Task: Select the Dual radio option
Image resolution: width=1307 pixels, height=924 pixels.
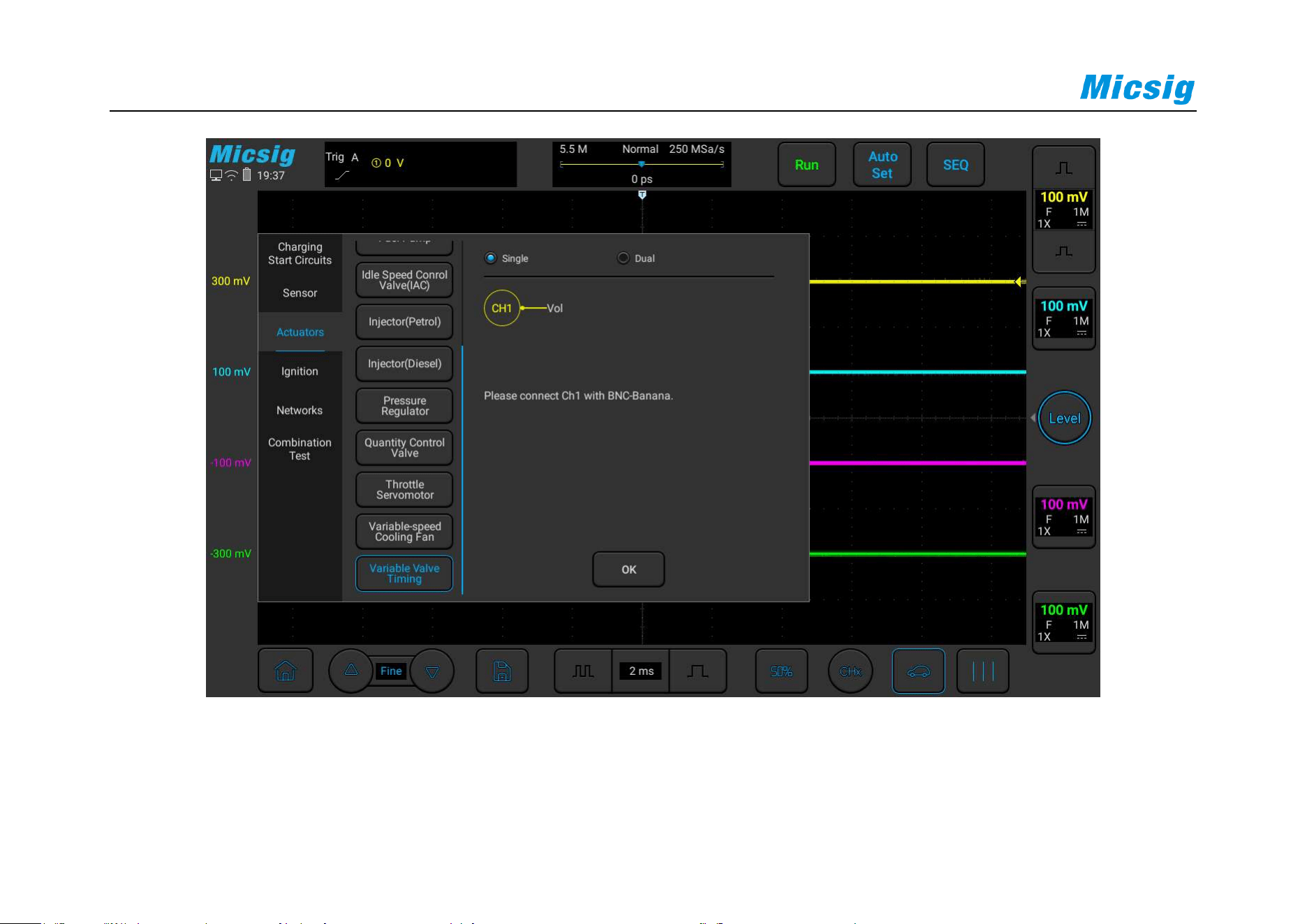Action: (636, 258)
